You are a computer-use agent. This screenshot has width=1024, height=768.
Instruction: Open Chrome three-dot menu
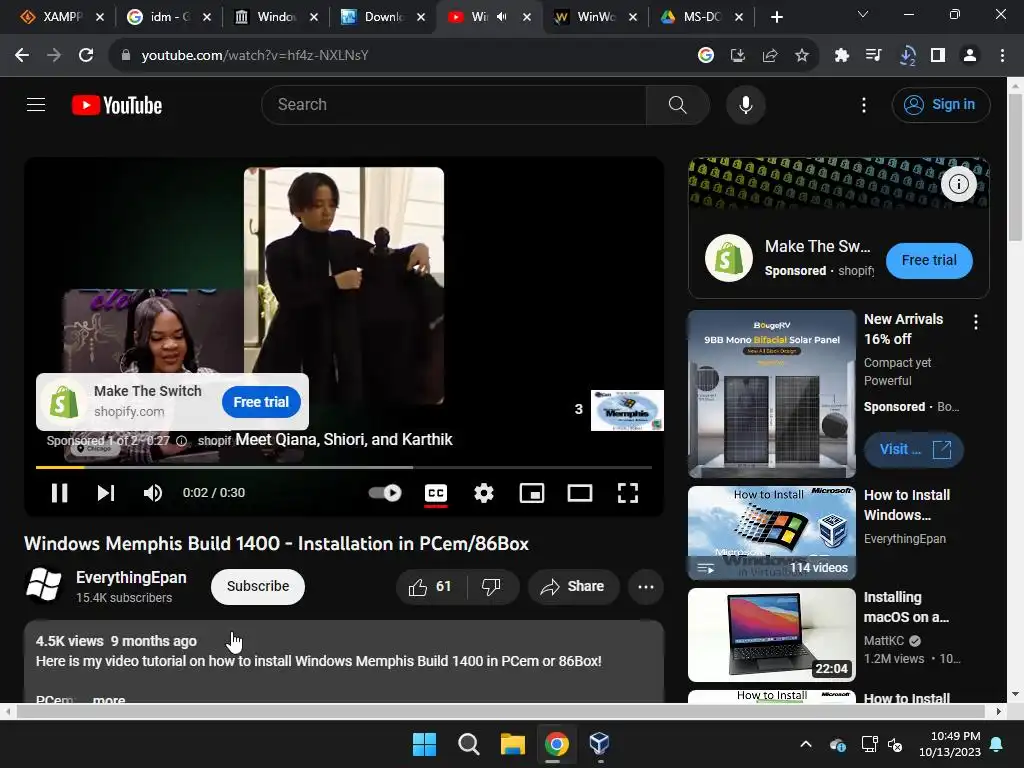point(1002,56)
